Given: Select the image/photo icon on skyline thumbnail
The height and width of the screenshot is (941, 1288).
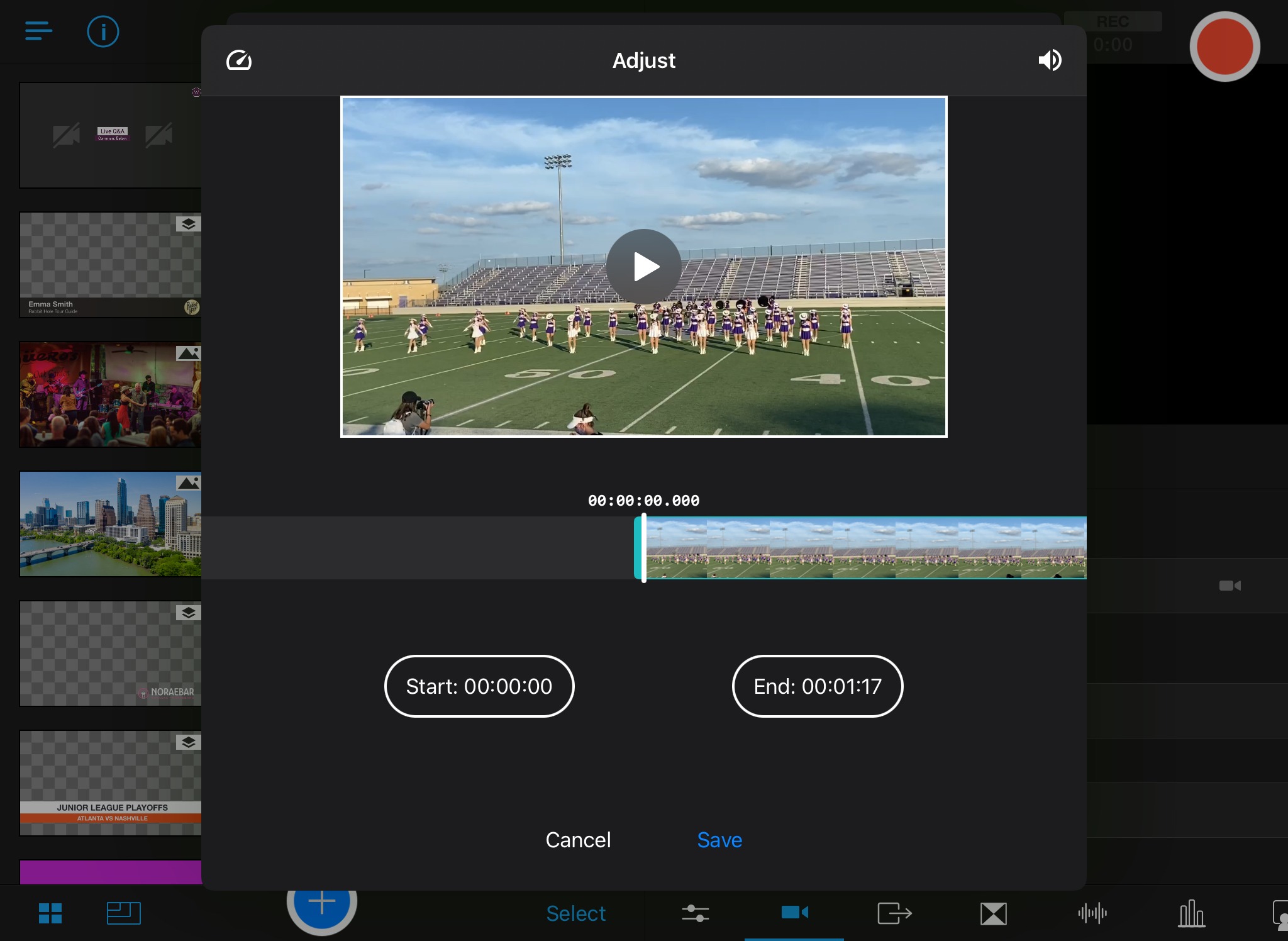Looking at the screenshot, I should coord(188,483).
